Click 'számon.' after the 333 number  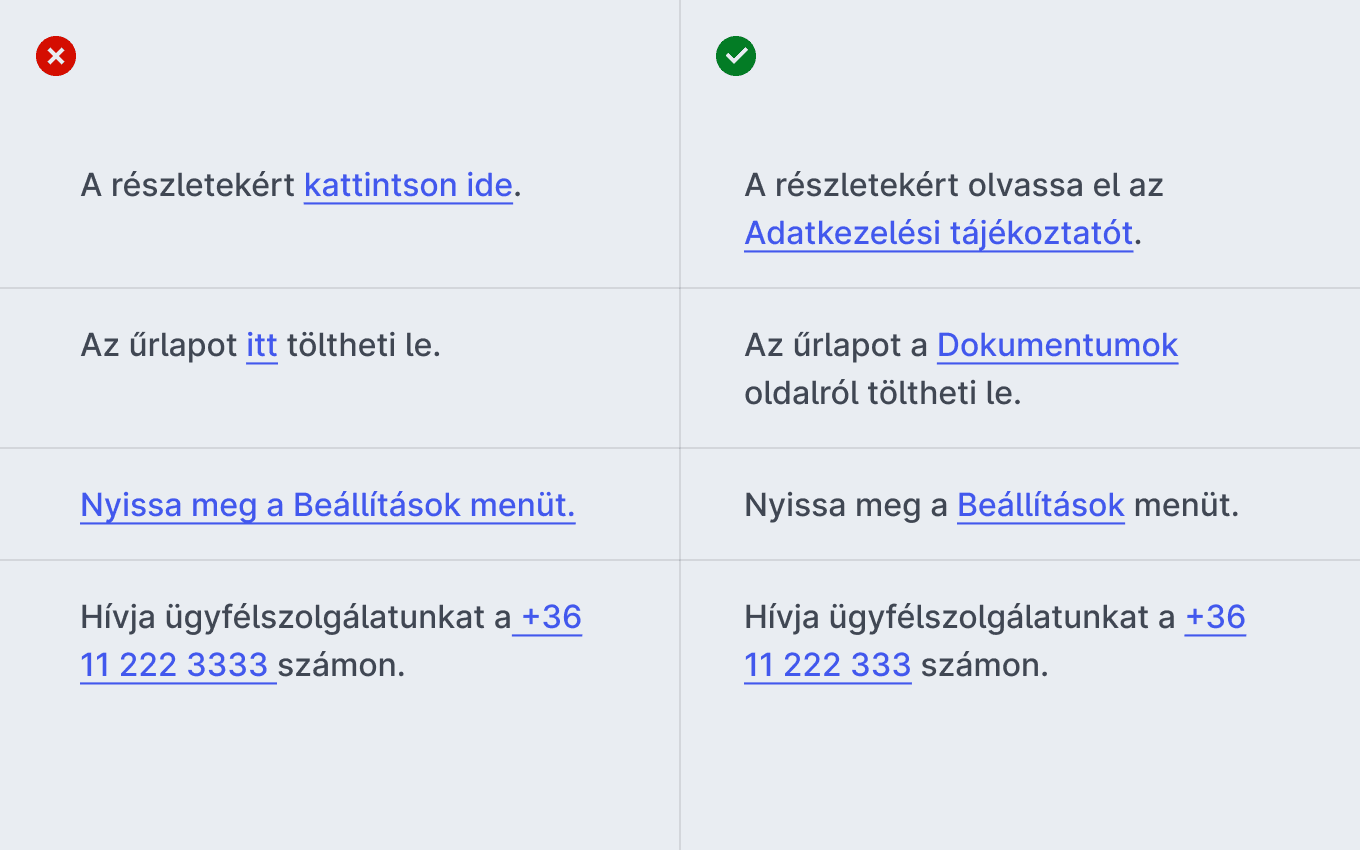[x=985, y=665]
